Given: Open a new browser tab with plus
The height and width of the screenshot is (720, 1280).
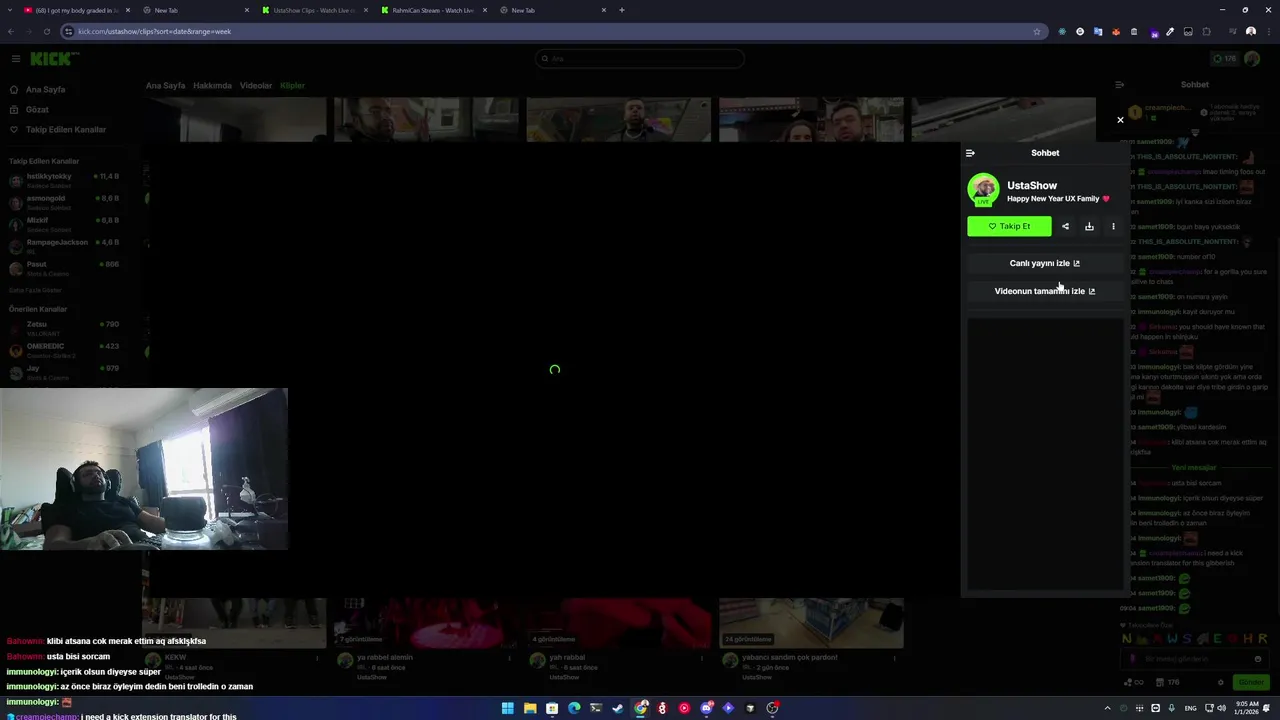Looking at the screenshot, I should [622, 10].
